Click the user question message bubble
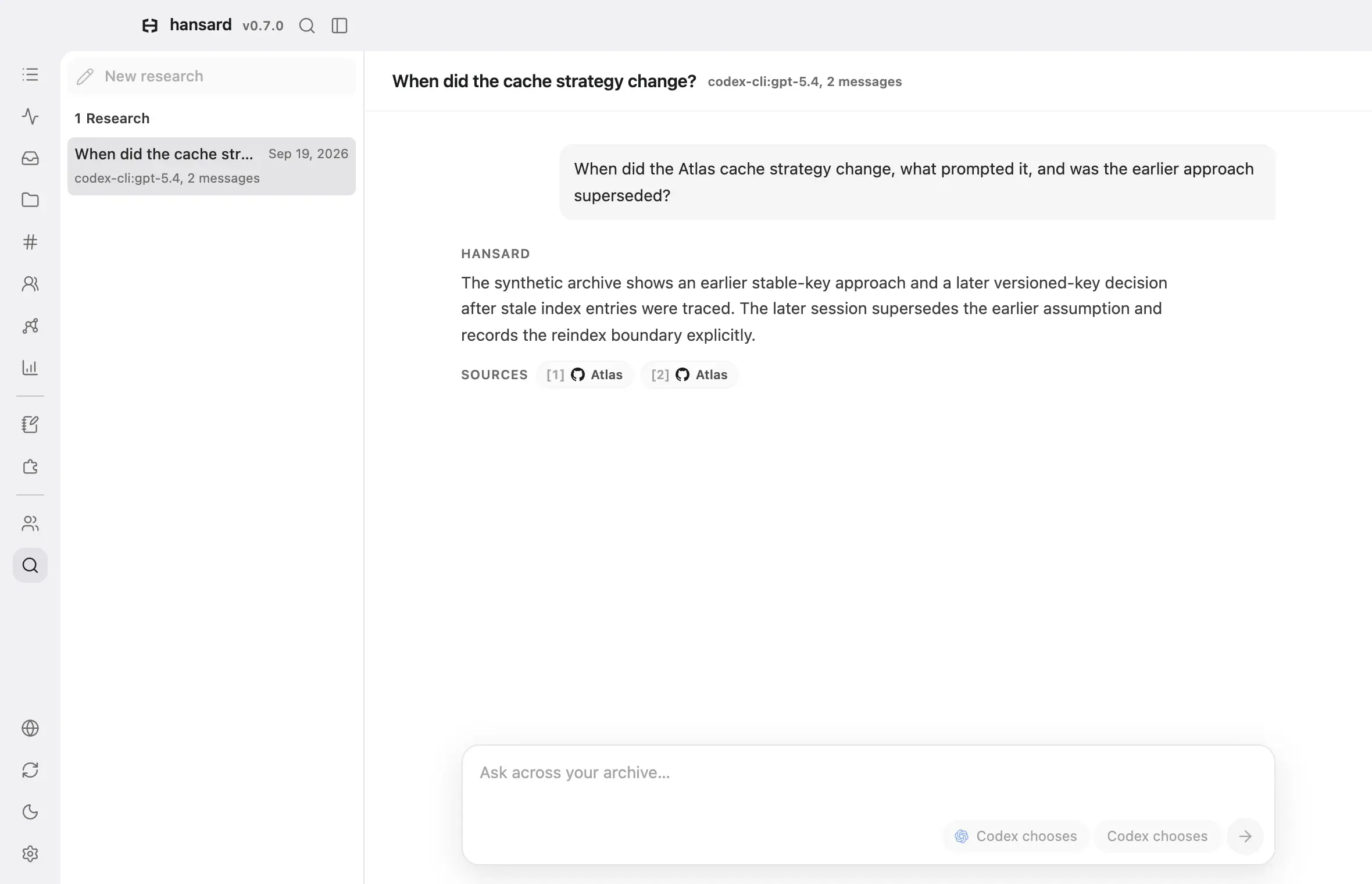The width and height of the screenshot is (1372, 884). (917, 182)
